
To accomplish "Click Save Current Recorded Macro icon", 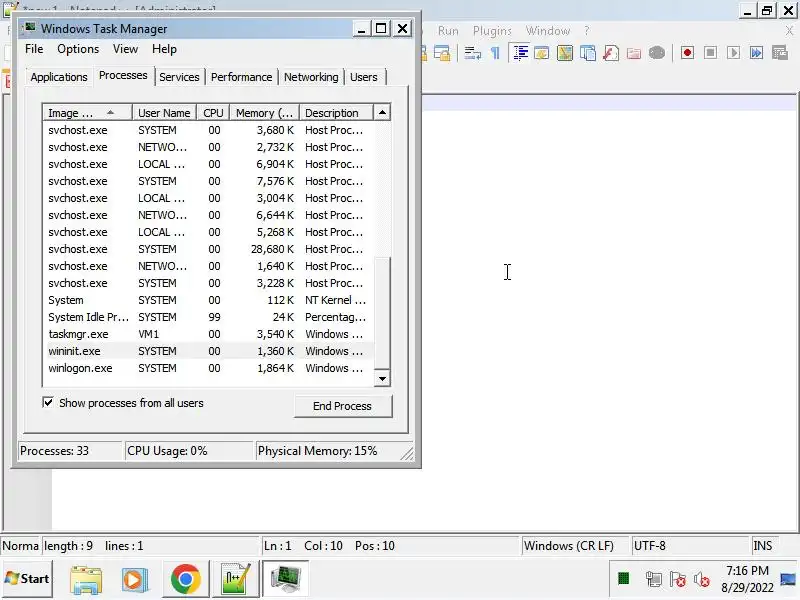I will [780, 53].
